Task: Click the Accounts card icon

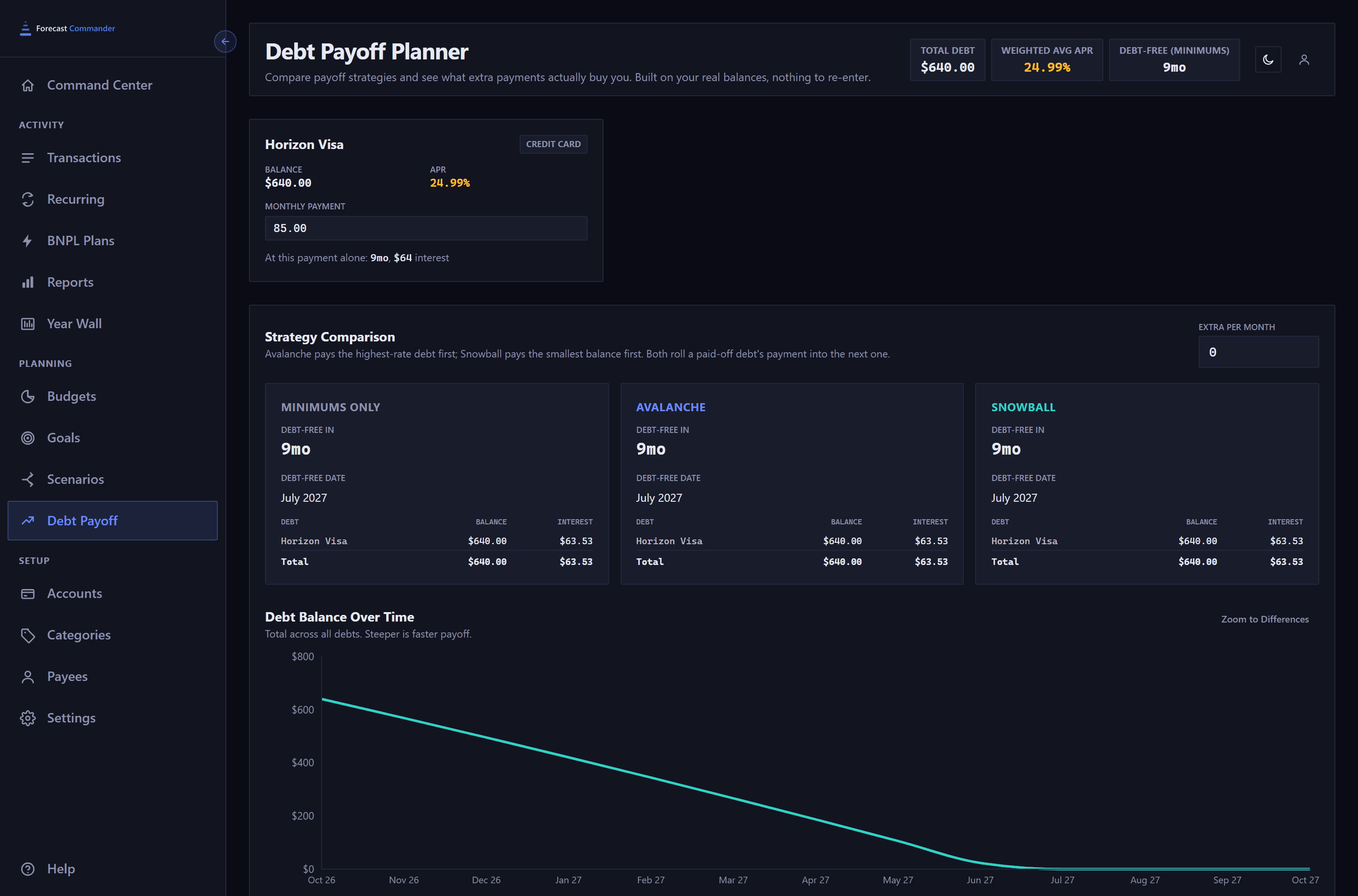Action: tap(27, 594)
